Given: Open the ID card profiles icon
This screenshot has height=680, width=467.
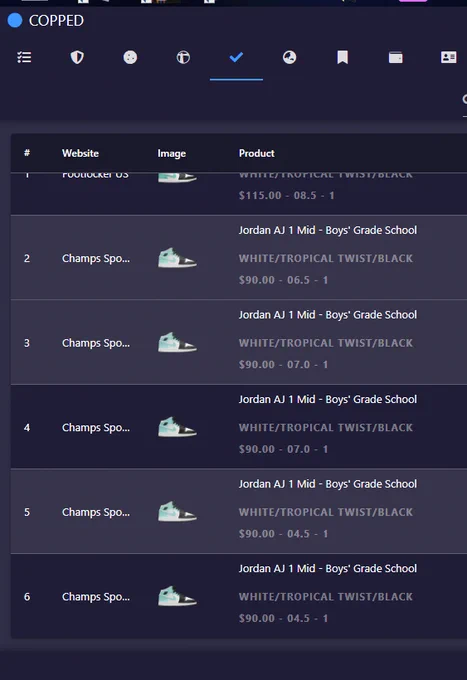Looking at the screenshot, I should click(448, 57).
